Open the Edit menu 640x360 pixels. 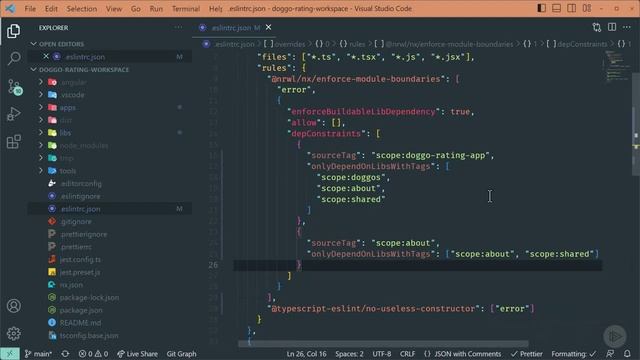(51, 9)
